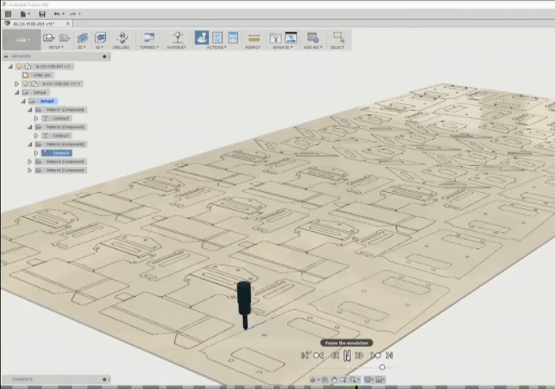Image resolution: width=555 pixels, height=389 pixels.
Task: Open Display Settings monitor icon
Action: coord(368,380)
